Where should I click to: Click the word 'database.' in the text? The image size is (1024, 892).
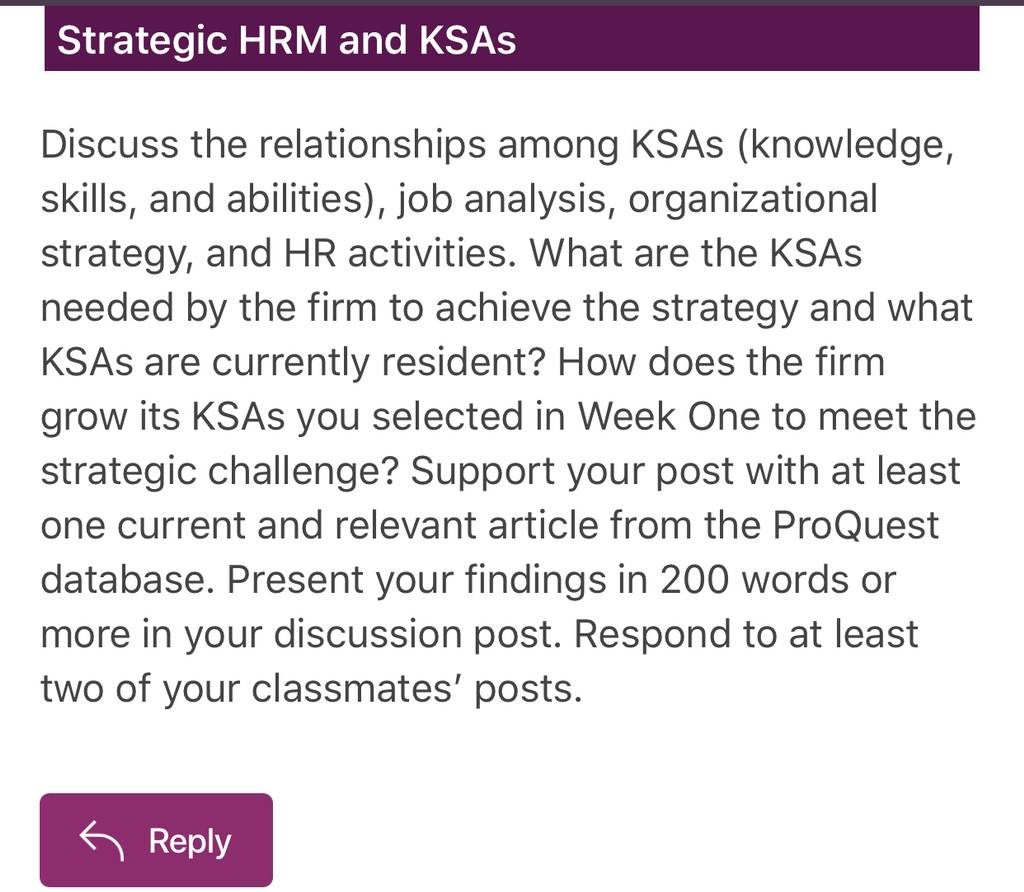[128, 579]
